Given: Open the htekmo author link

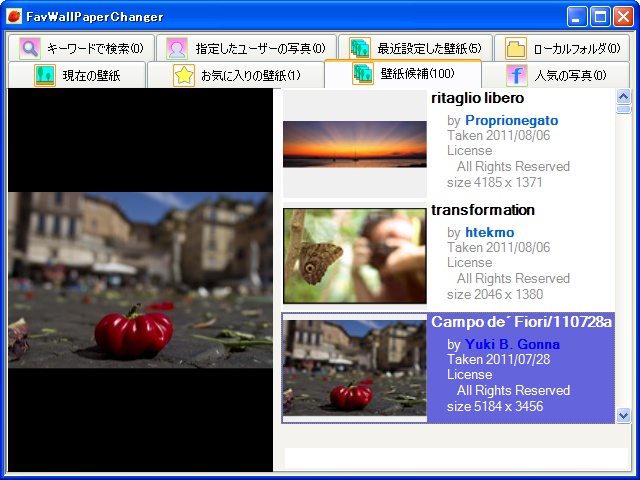Looking at the screenshot, I should [x=489, y=232].
